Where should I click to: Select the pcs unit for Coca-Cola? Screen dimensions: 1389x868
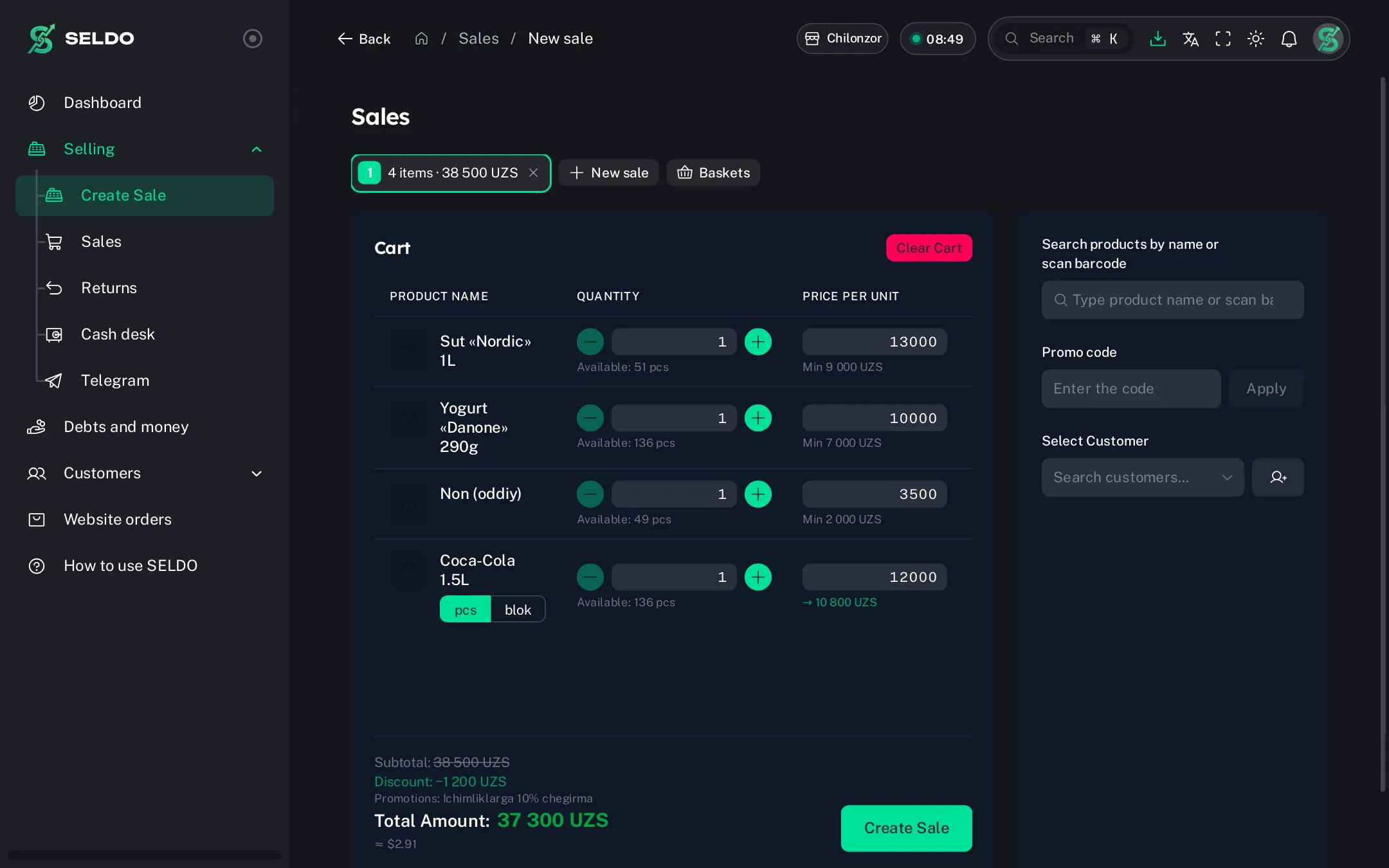point(466,610)
